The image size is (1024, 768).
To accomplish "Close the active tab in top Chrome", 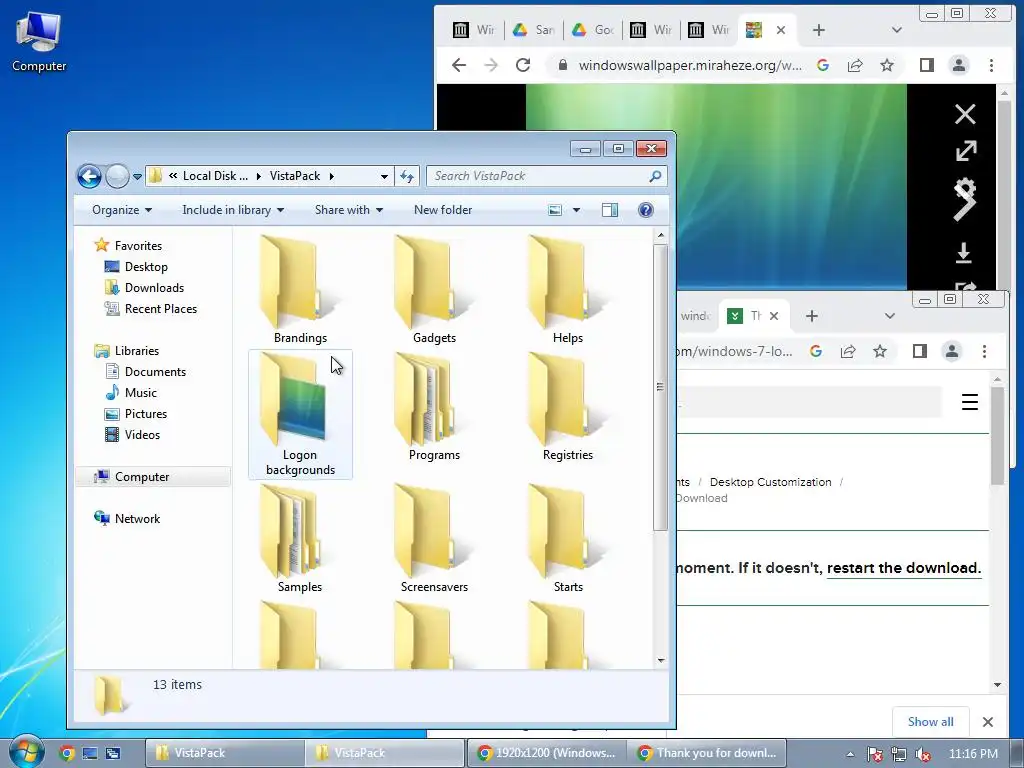I will (780, 30).
